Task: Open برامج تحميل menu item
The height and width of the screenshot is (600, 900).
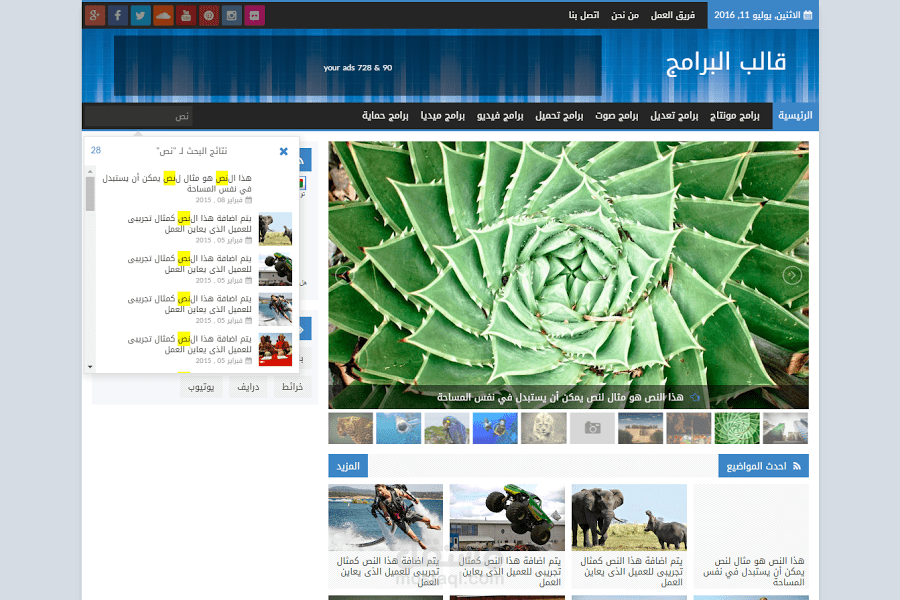Action: [559, 115]
